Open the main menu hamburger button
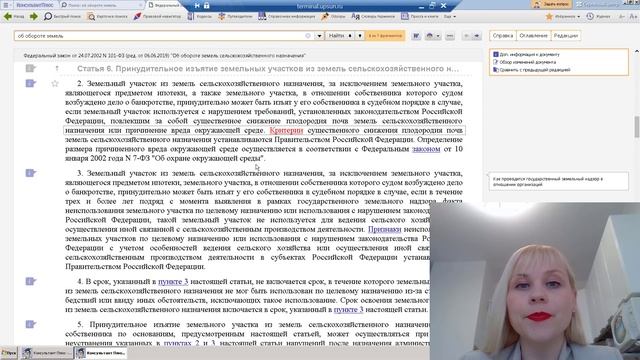The height and width of the screenshot is (360, 640). coord(6,5)
